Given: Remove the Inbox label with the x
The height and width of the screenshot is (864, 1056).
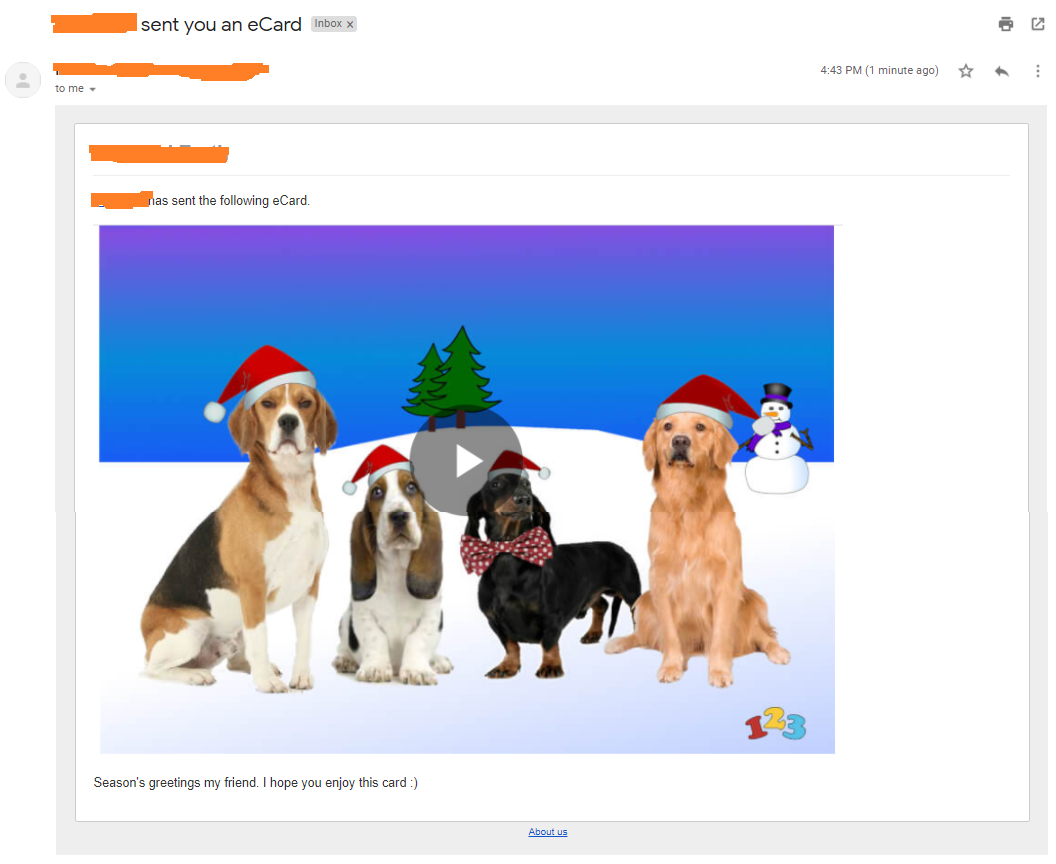Looking at the screenshot, I should tap(350, 24).
